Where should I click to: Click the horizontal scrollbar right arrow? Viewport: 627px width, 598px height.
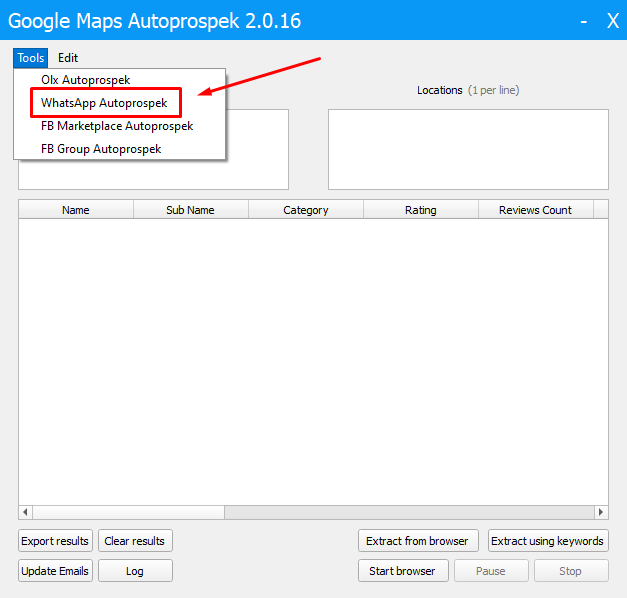click(601, 512)
